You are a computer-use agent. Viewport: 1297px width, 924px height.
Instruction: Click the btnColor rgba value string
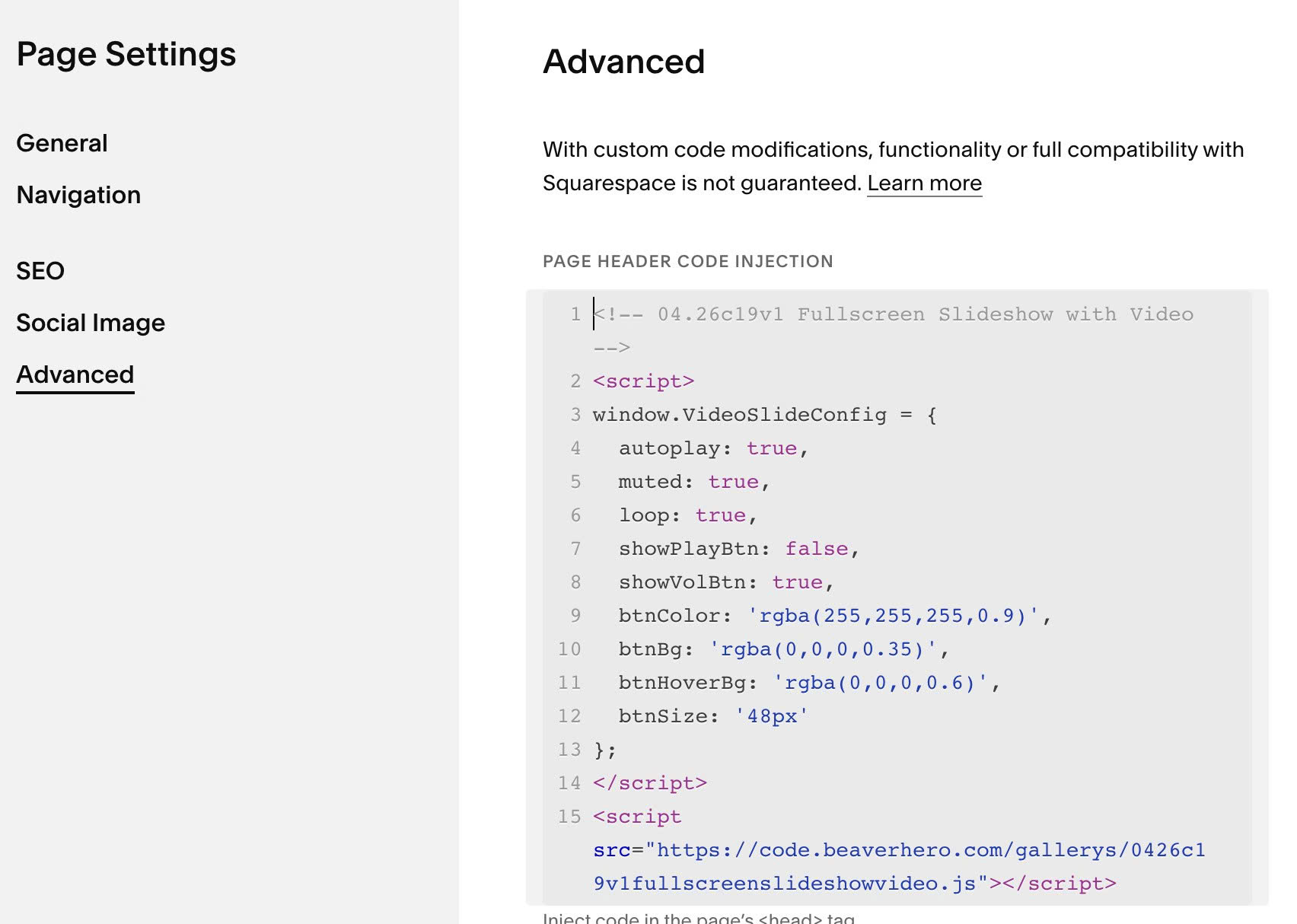[893, 616]
